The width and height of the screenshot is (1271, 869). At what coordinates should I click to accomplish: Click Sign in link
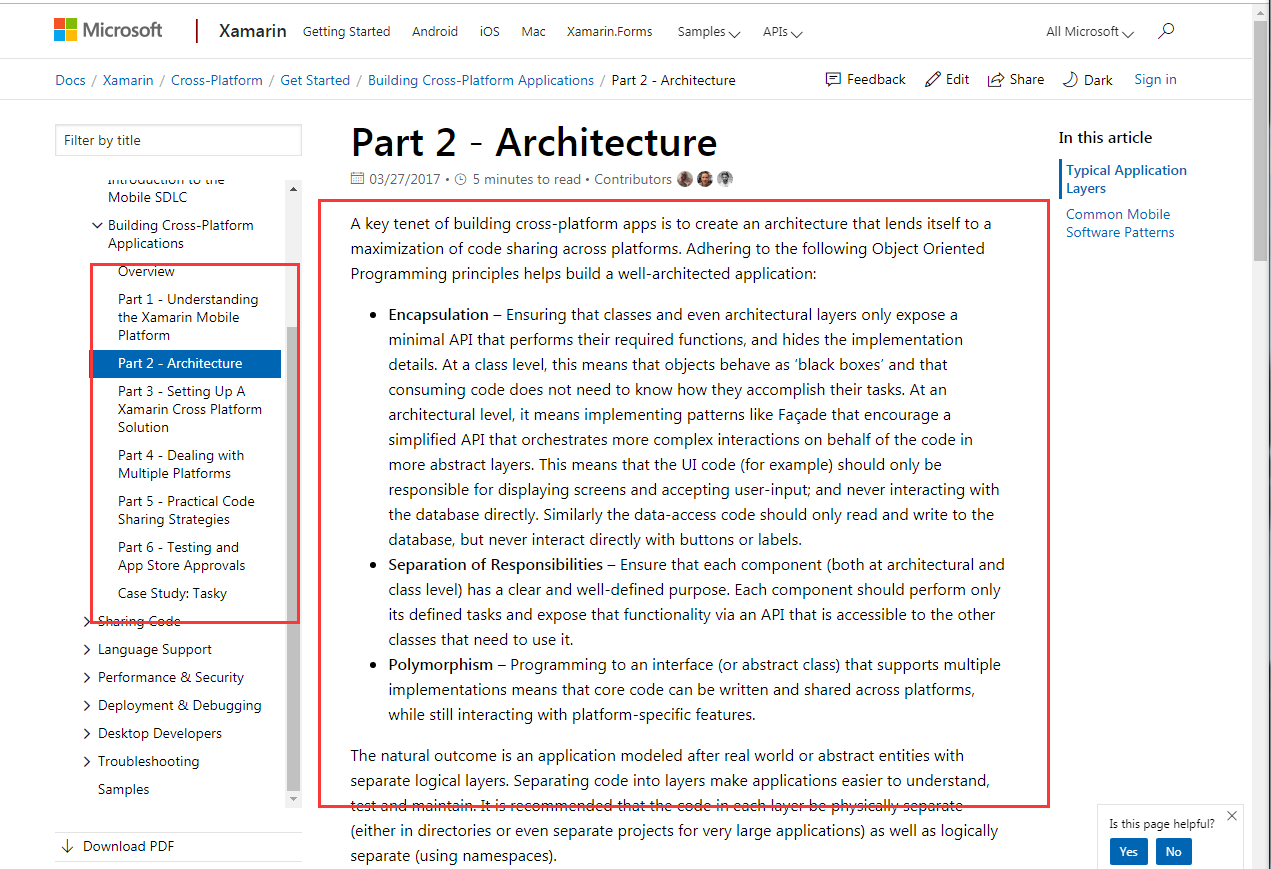(x=1155, y=79)
